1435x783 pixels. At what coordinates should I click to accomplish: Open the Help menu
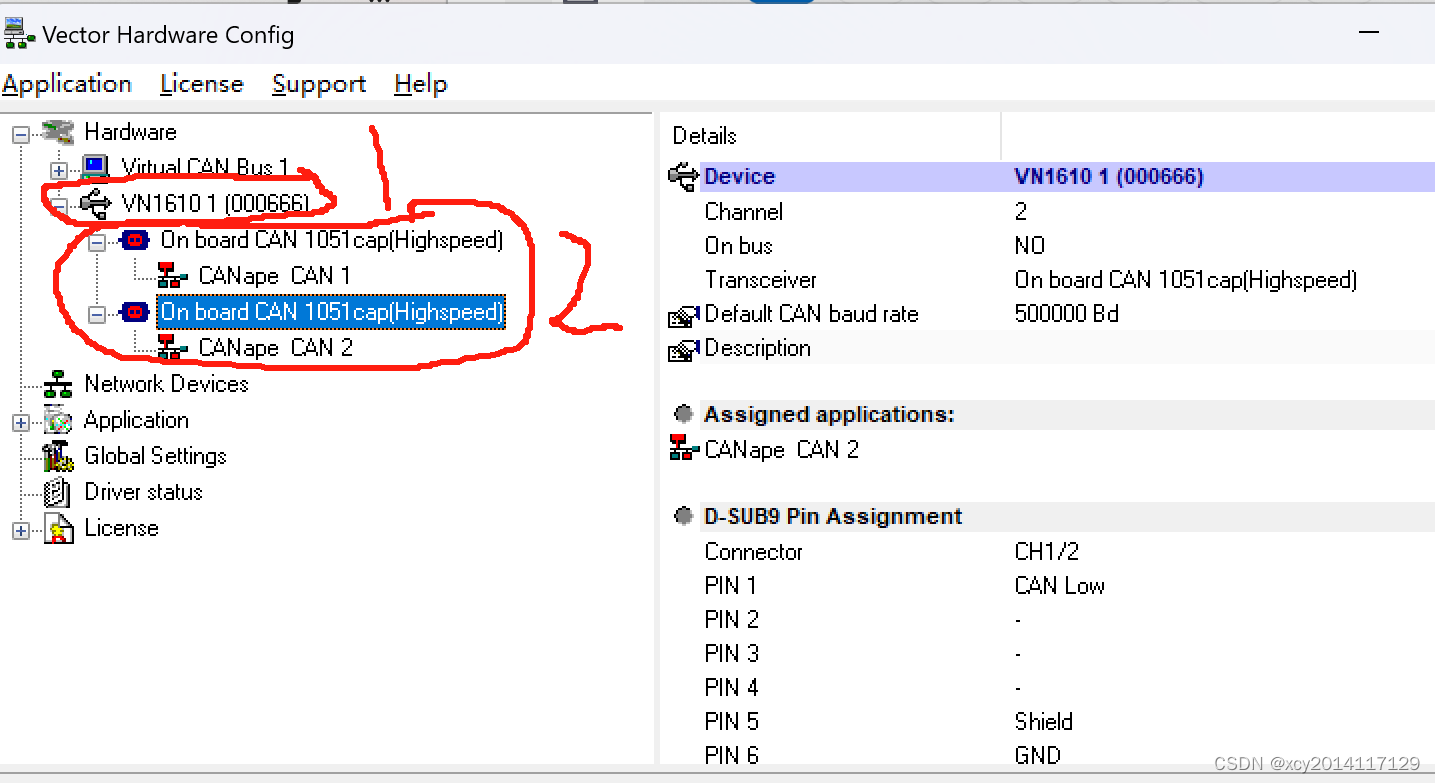[420, 84]
